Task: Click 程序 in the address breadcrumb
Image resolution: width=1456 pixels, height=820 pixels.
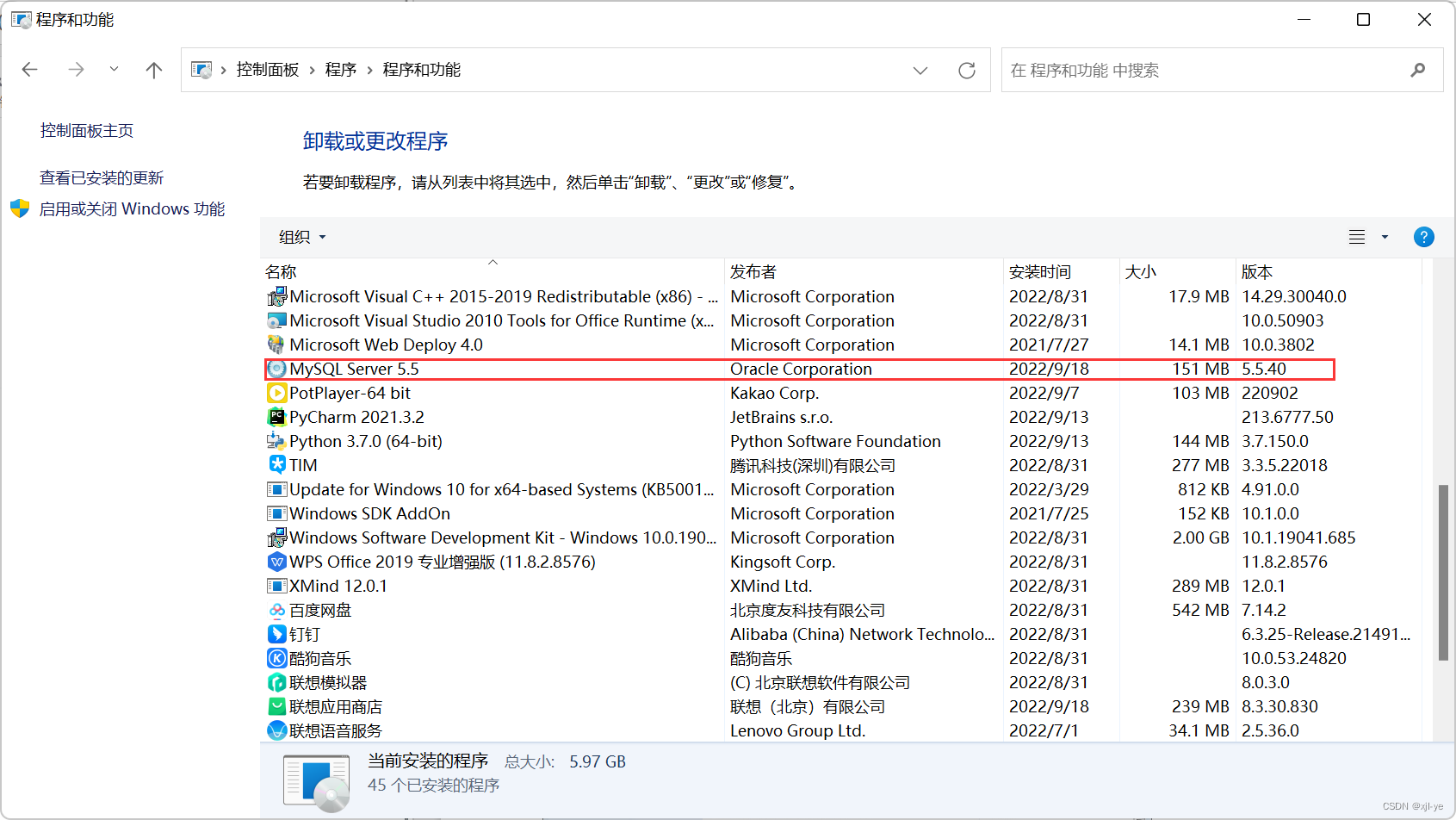Action: tap(341, 70)
